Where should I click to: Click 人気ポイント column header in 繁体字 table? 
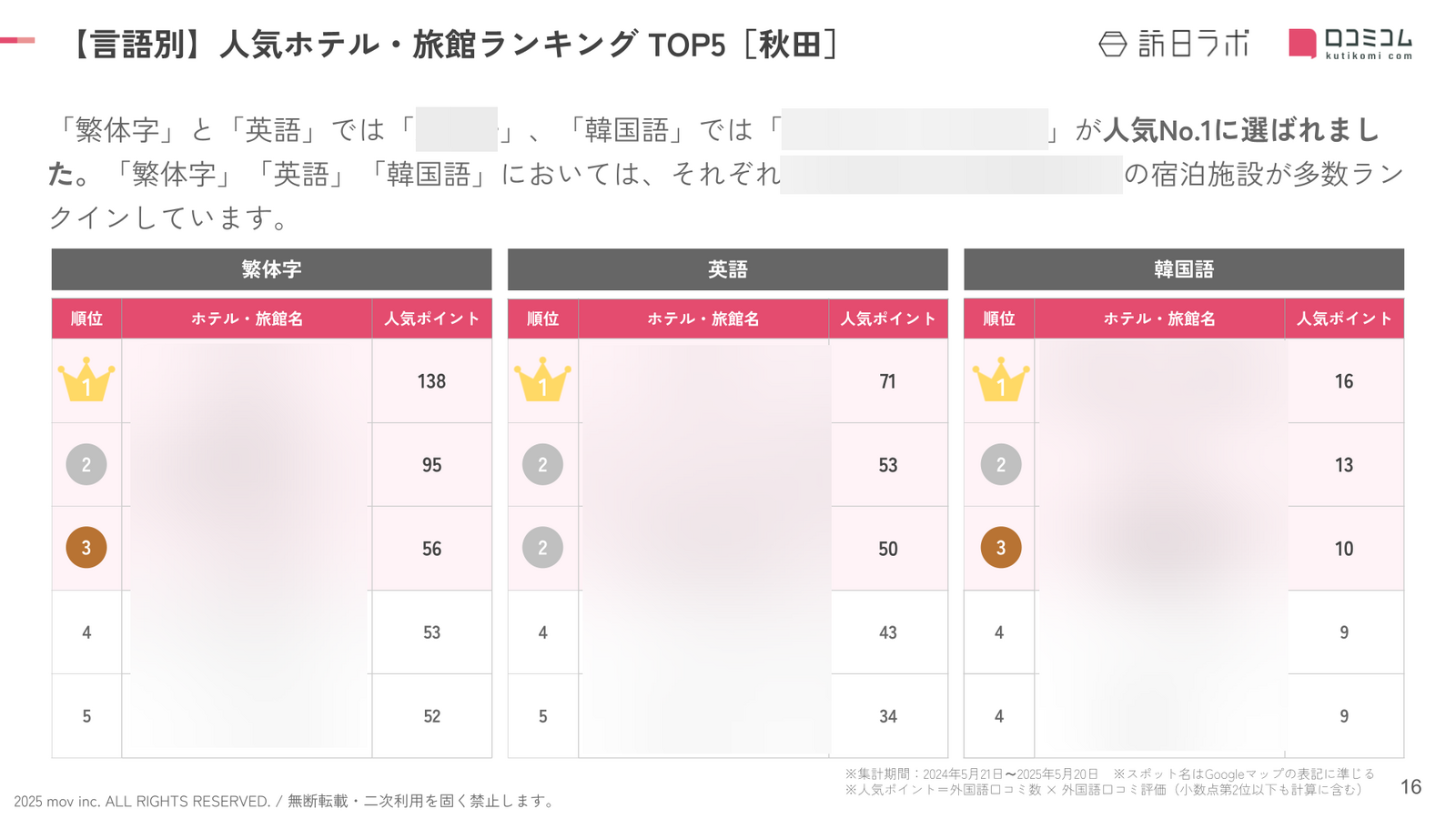tap(431, 318)
